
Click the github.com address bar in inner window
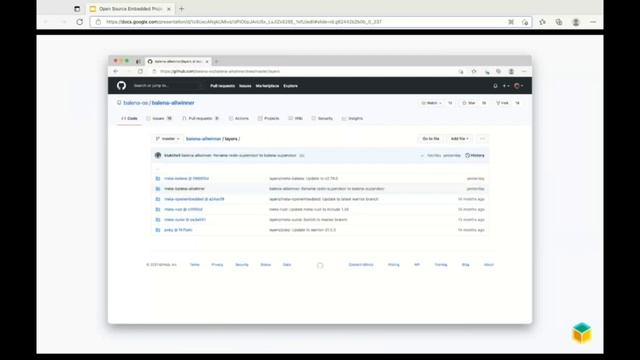(x=302, y=71)
